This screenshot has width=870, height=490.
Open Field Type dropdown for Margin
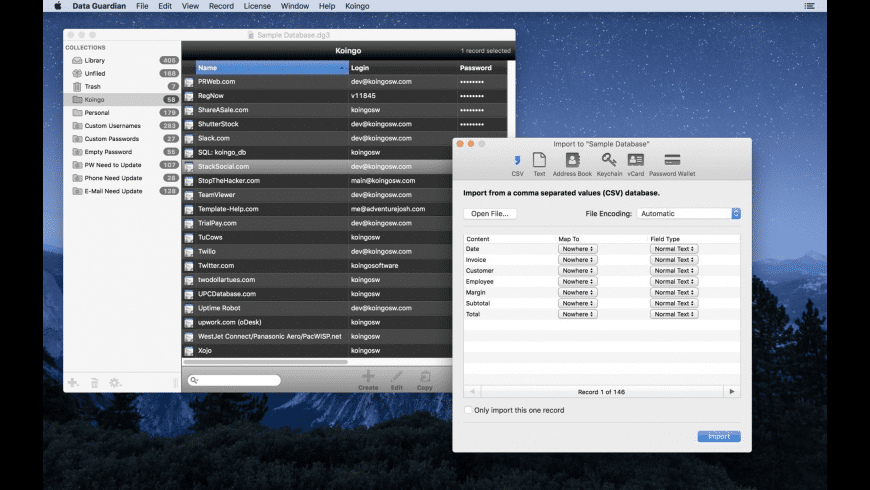pos(674,292)
